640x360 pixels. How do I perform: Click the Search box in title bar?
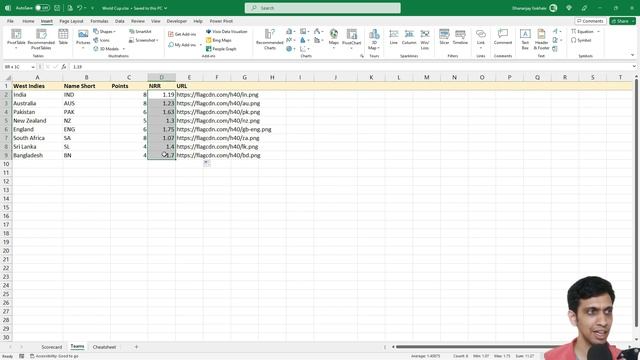(x=322, y=8)
